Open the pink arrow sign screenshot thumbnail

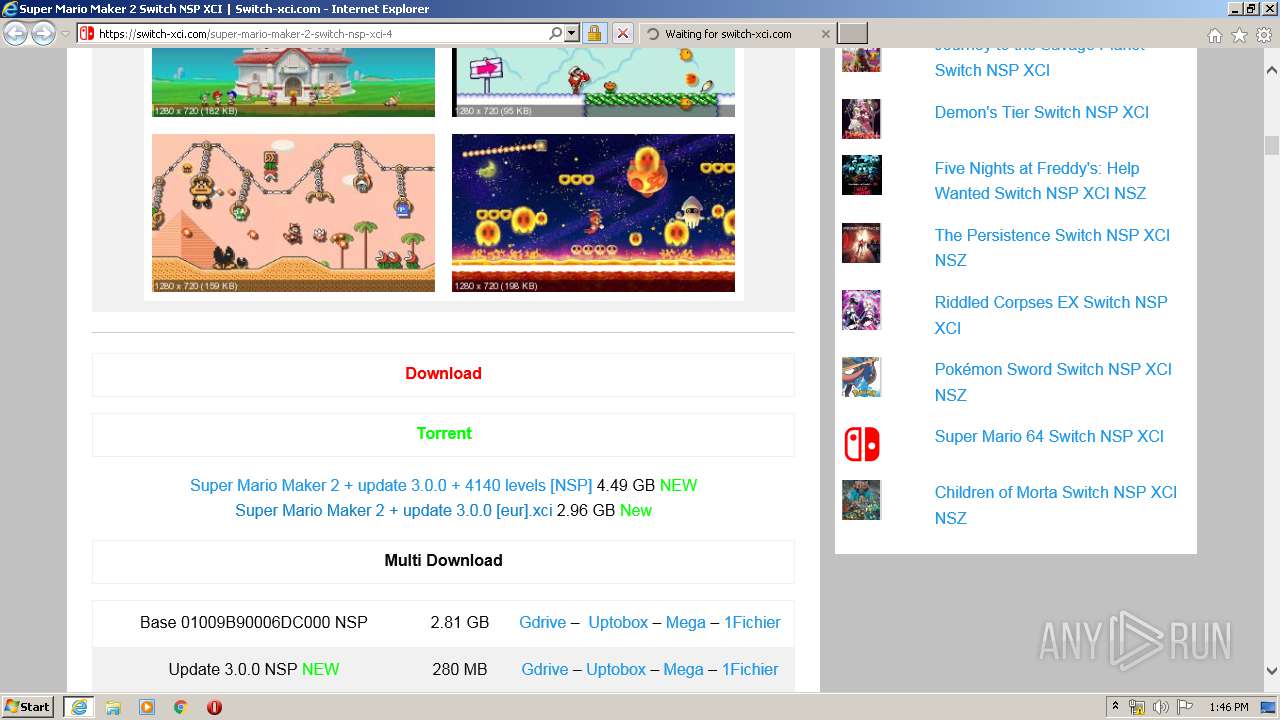tap(593, 82)
